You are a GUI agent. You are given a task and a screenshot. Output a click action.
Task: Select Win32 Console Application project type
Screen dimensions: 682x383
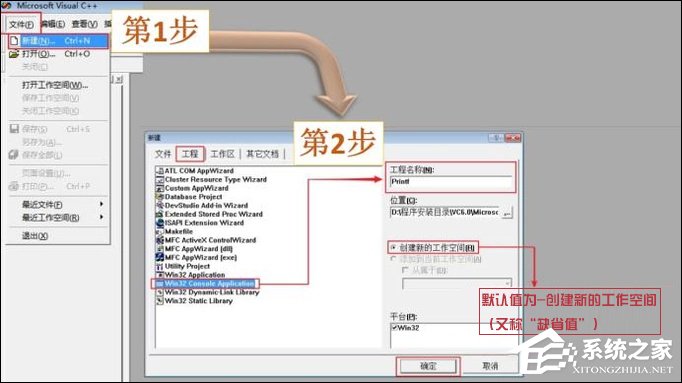pyautogui.click(x=209, y=283)
